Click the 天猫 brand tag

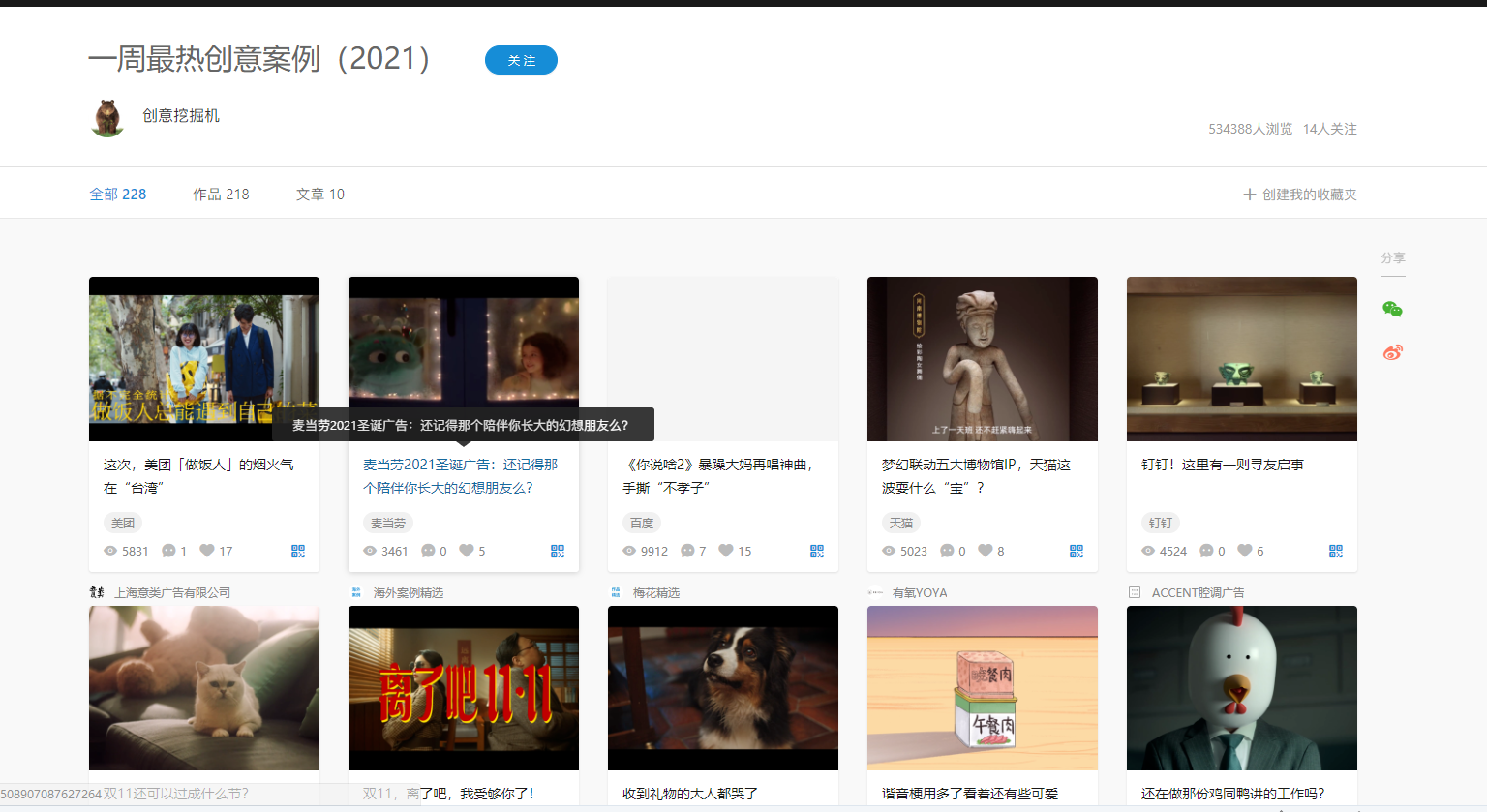click(x=901, y=523)
